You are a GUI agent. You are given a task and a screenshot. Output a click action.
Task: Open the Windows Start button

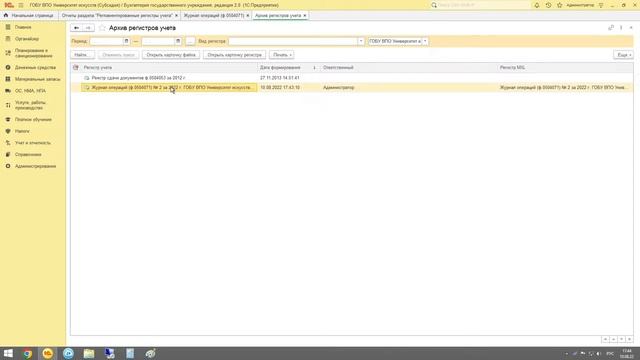8,353
